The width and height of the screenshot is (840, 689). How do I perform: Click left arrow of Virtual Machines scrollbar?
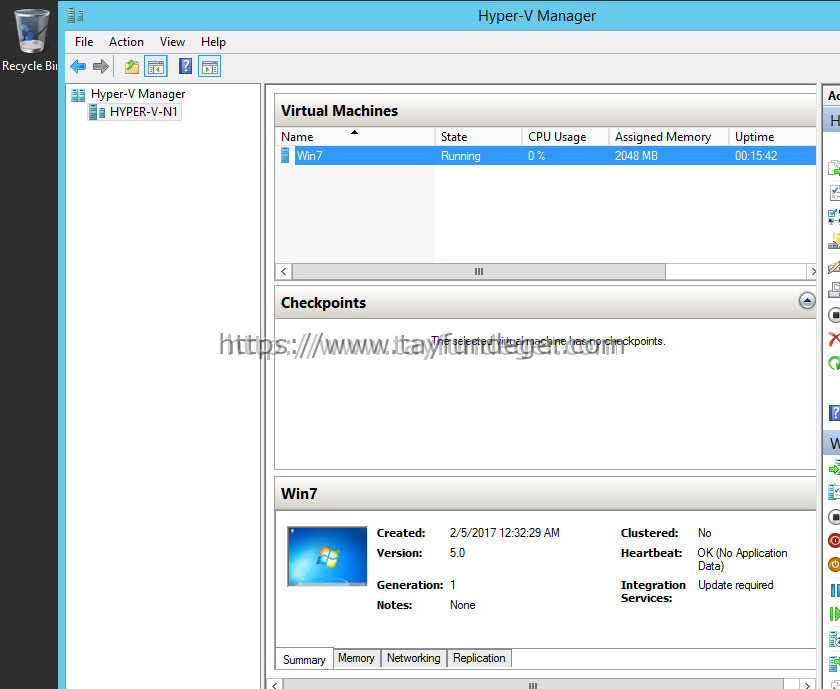(x=284, y=272)
